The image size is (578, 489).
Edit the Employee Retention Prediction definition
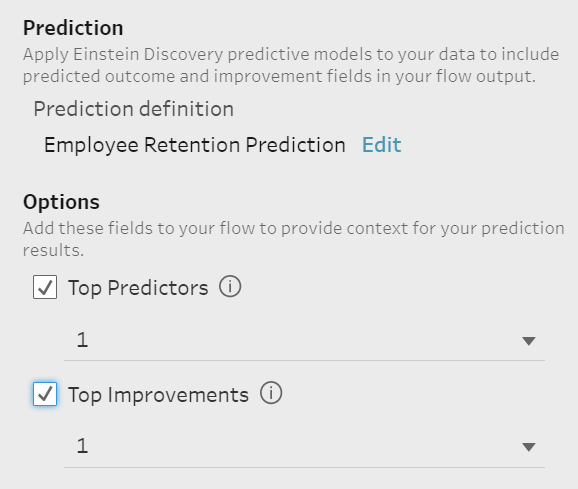click(382, 144)
